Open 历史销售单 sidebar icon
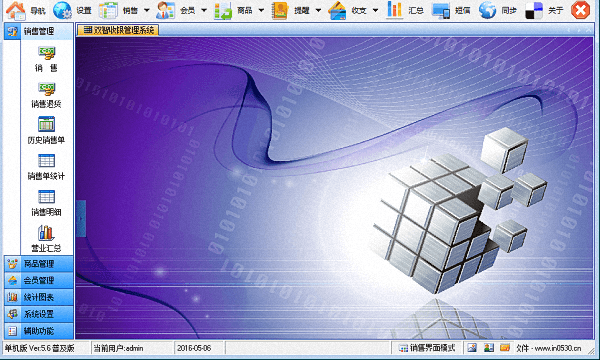 46,124
